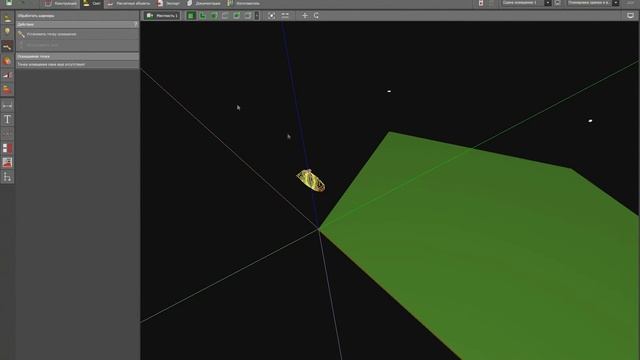The height and width of the screenshot is (360, 640).
Task: Select the coordinate axes tool in sidebar
Action: point(7,177)
